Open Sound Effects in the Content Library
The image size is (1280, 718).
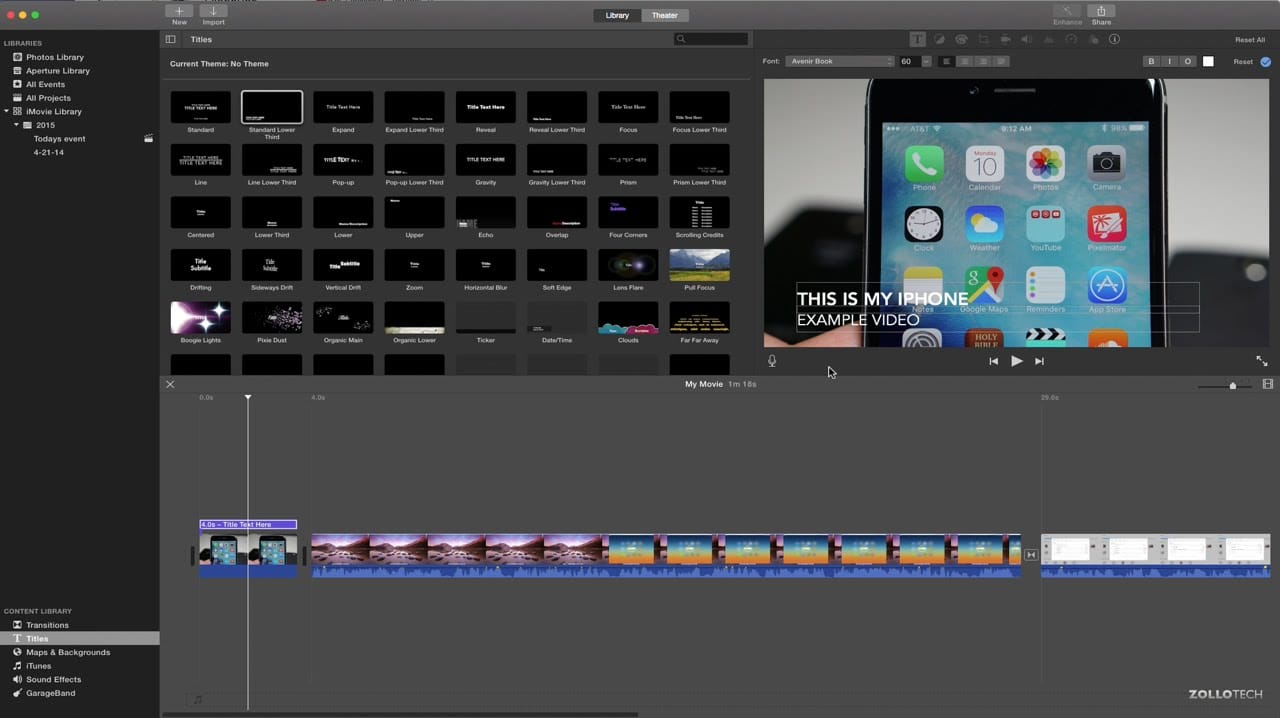click(54, 679)
